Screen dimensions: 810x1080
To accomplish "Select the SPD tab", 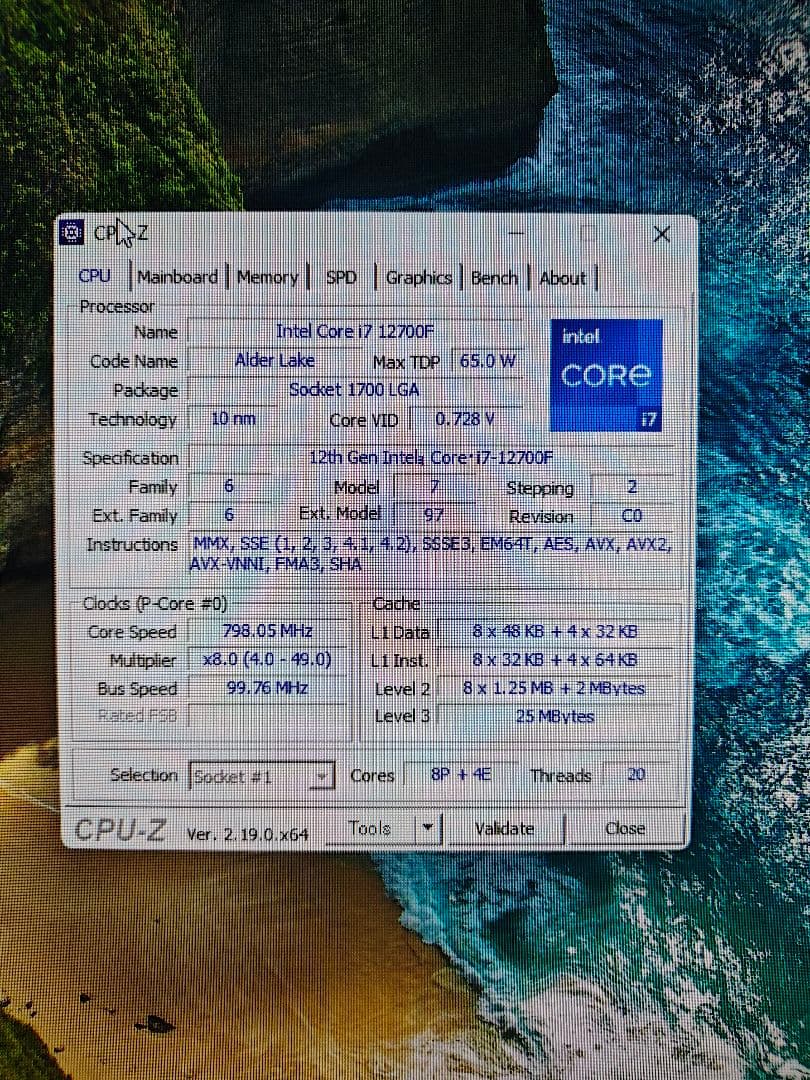I will click(x=341, y=278).
